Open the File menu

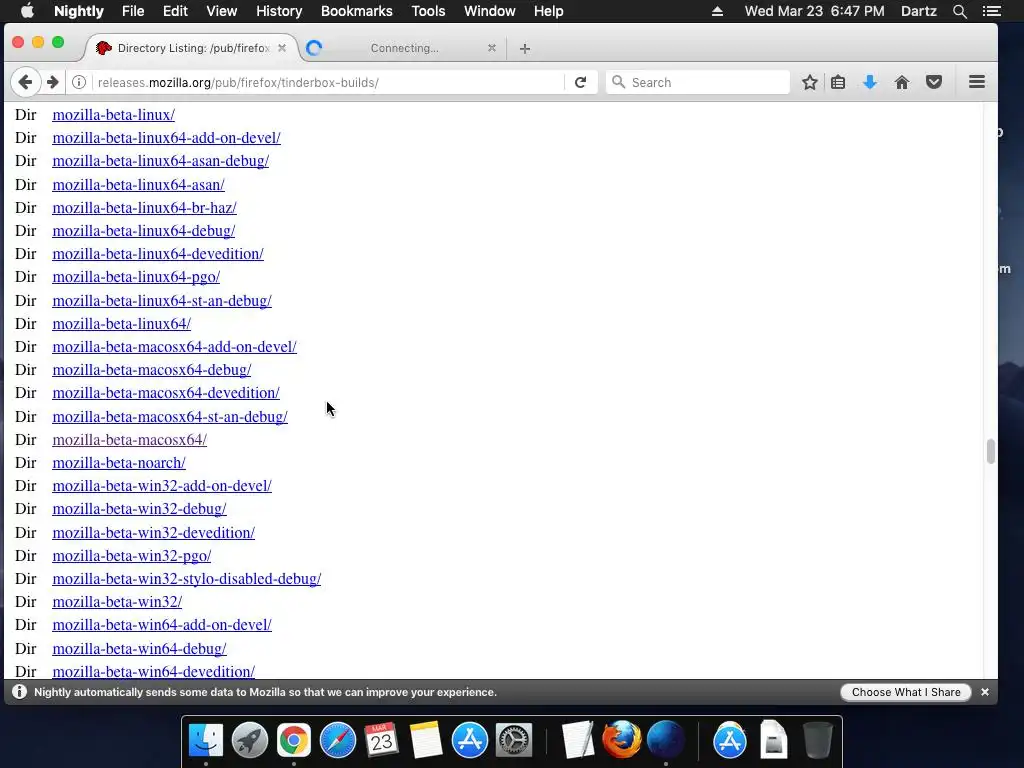tap(133, 11)
